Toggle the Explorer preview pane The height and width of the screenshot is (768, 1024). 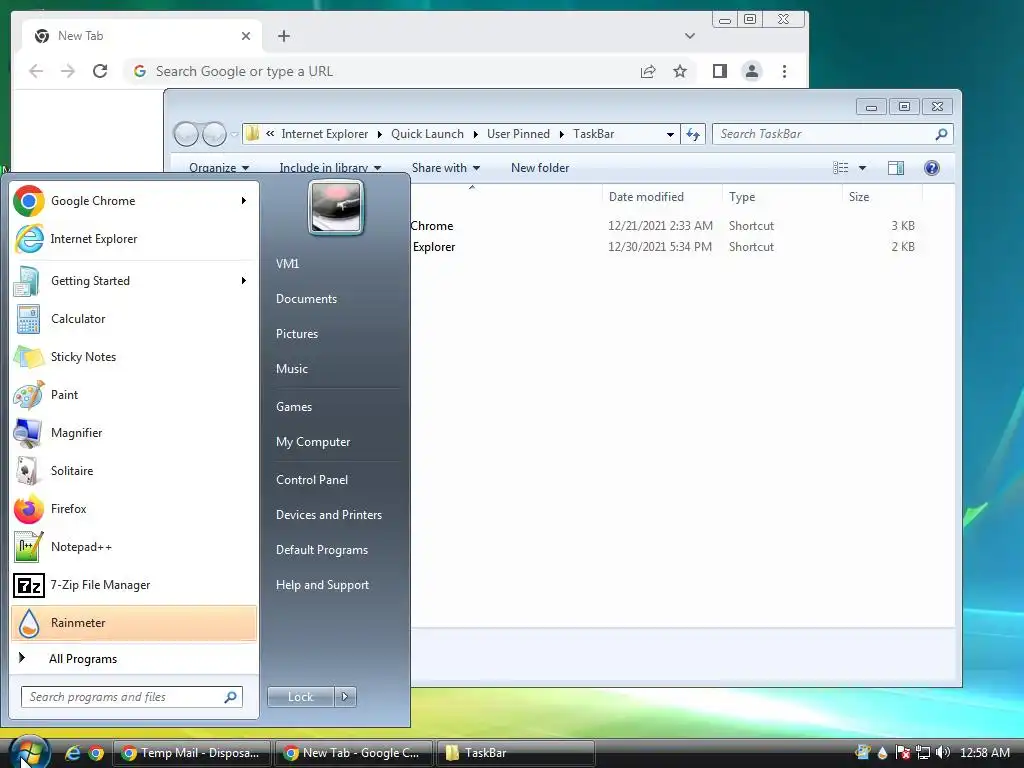tap(896, 168)
